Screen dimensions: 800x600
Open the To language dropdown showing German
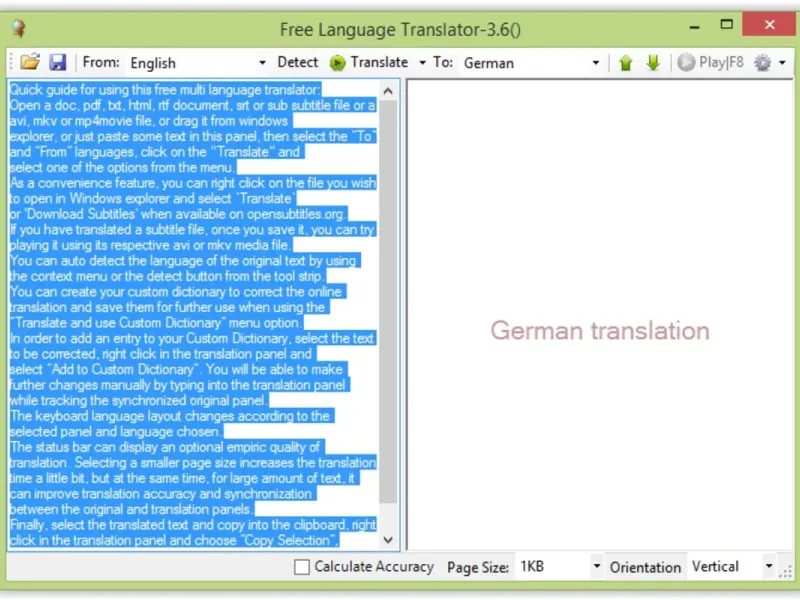coord(532,63)
